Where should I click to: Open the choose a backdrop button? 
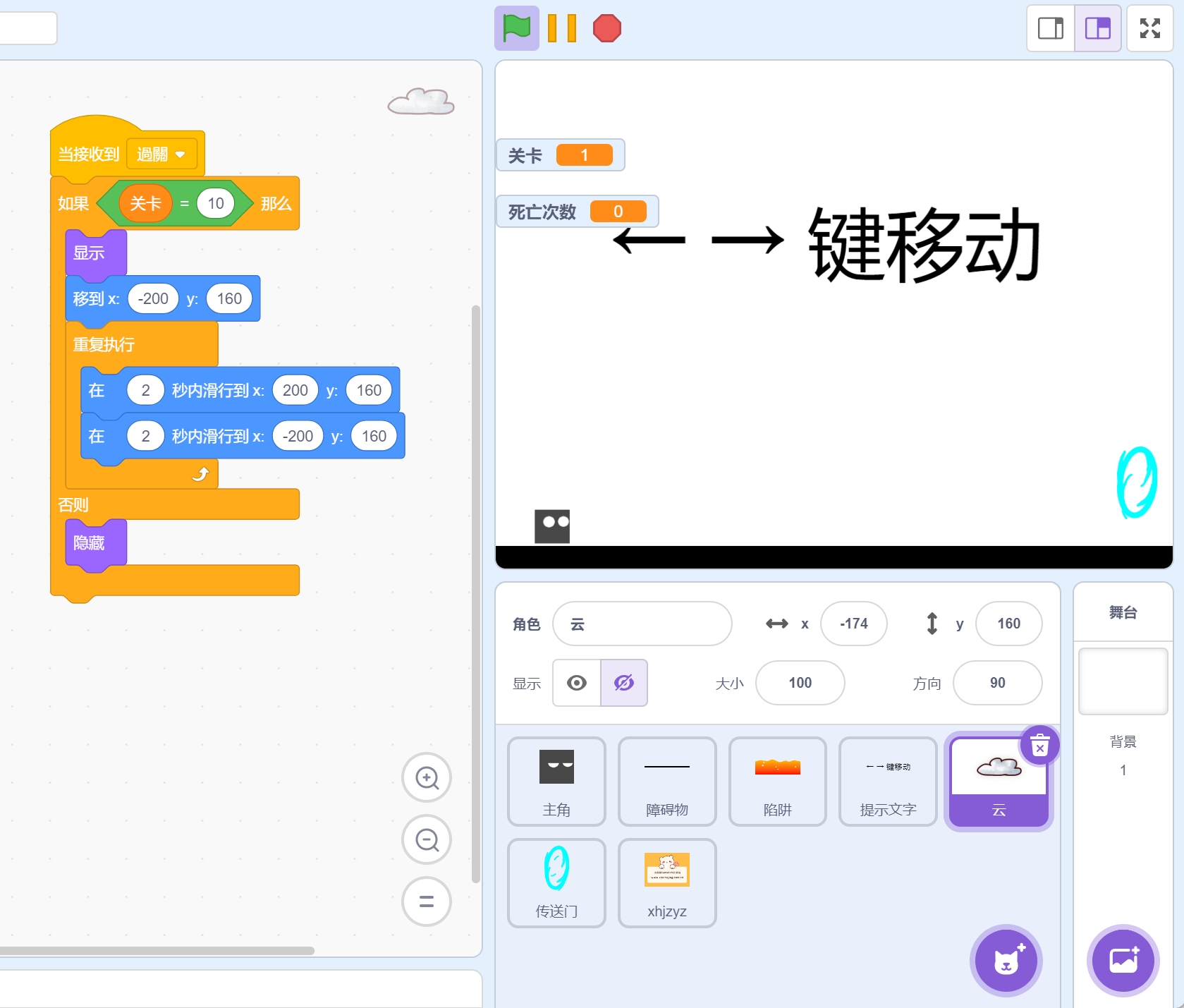(x=1123, y=961)
